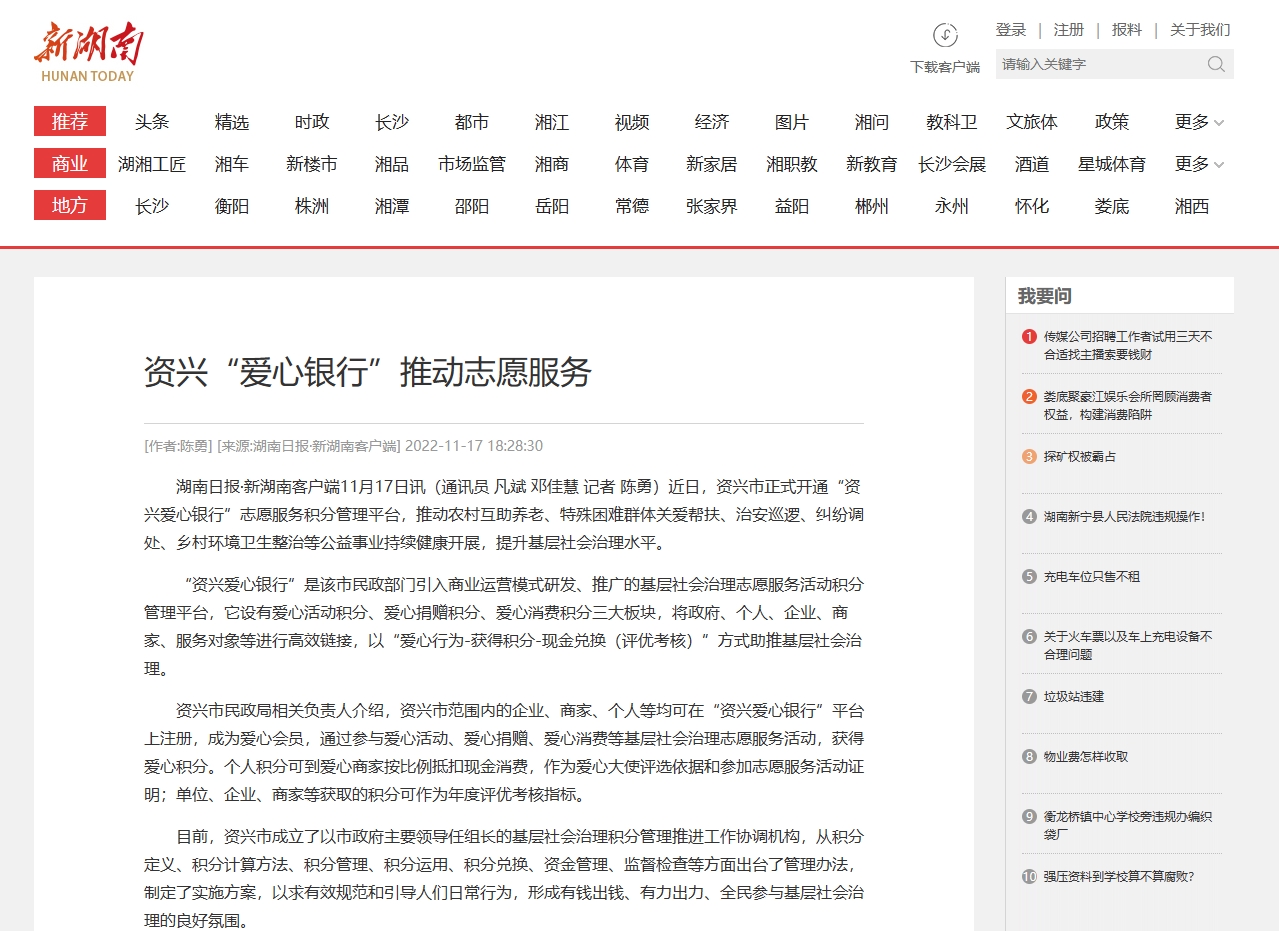Open the 郴州 region link
Image resolution: width=1279 pixels, height=931 pixels.
pos(872,206)
